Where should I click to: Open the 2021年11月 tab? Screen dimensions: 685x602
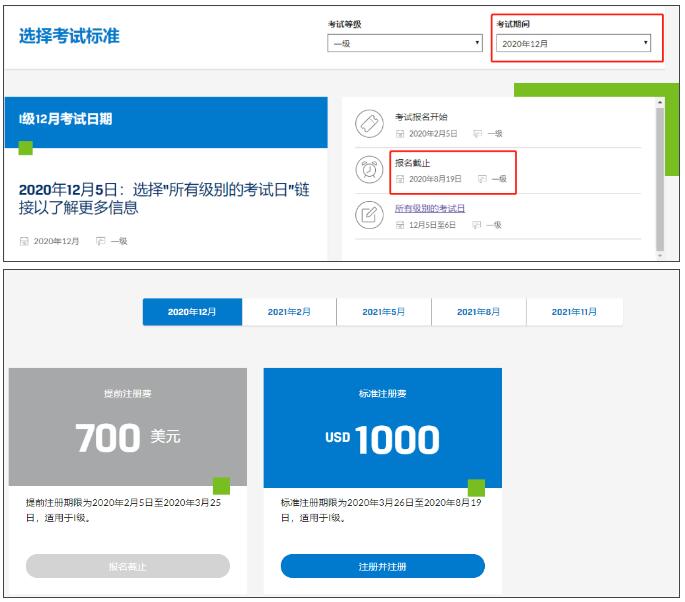point(574,312)
